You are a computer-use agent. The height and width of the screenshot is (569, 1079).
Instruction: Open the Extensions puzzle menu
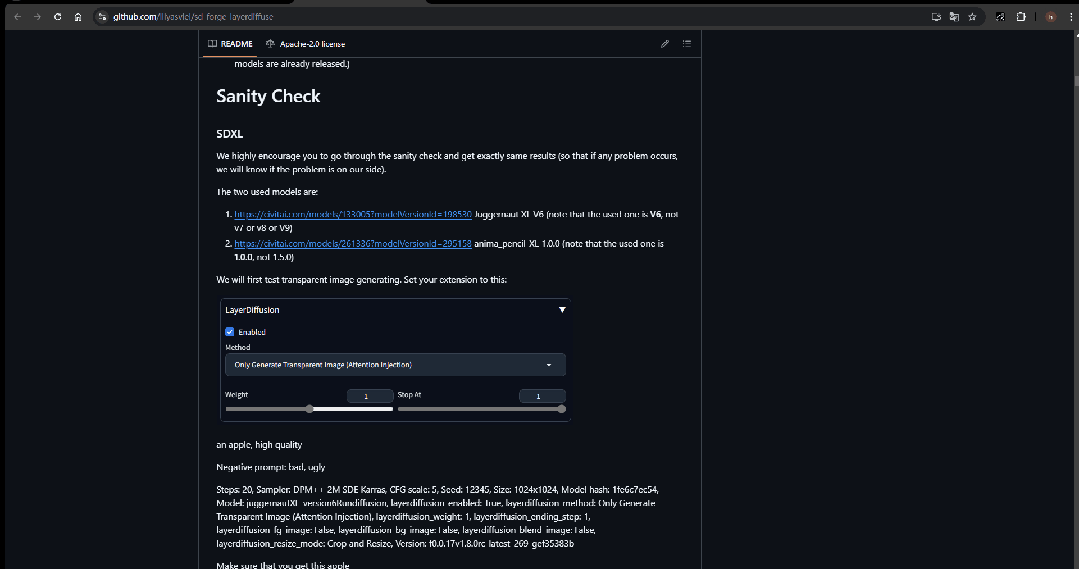coord(1021,17)
